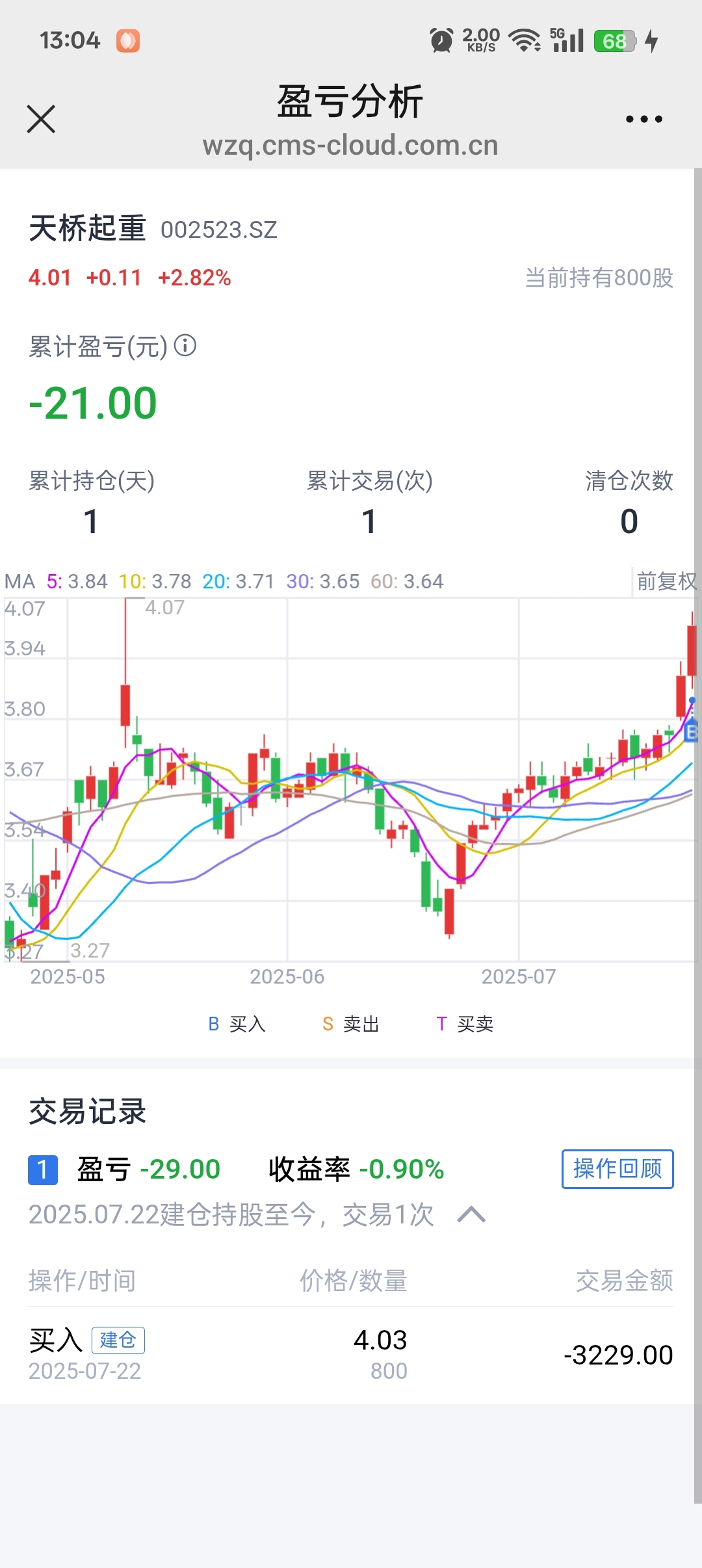Tap the 5G signal strength icon

pos(567,40)
